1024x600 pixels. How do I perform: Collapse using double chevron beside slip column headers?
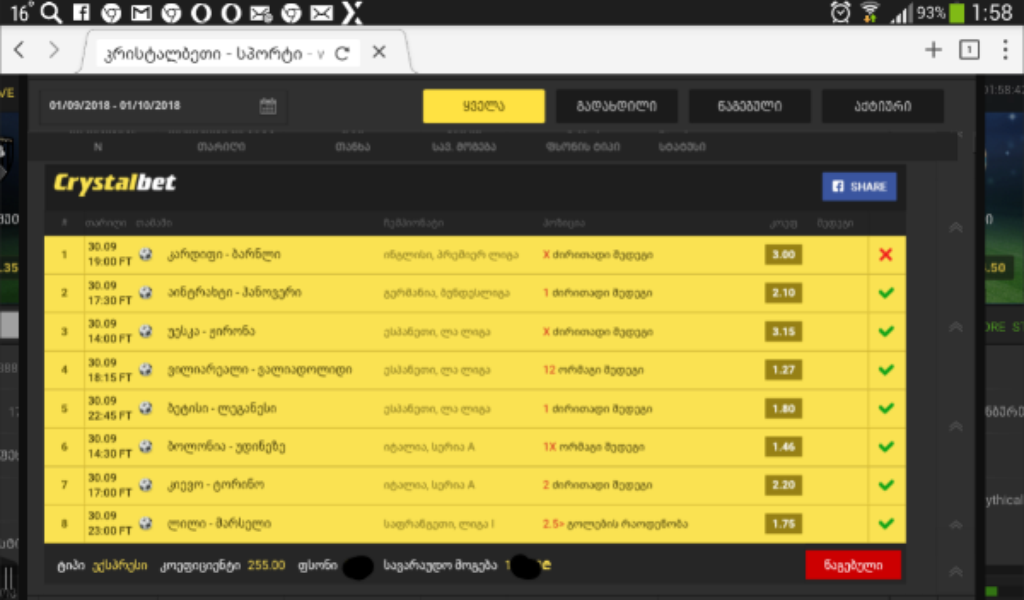click(955, 227)
